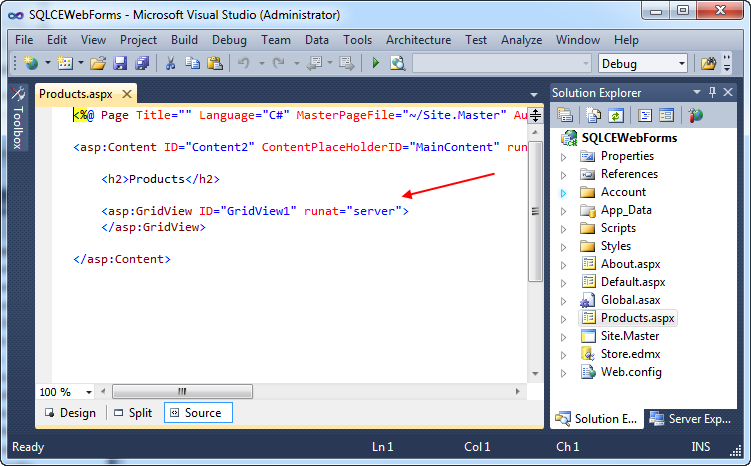Expand the References node
751x466 pixels.
[563, 175]
